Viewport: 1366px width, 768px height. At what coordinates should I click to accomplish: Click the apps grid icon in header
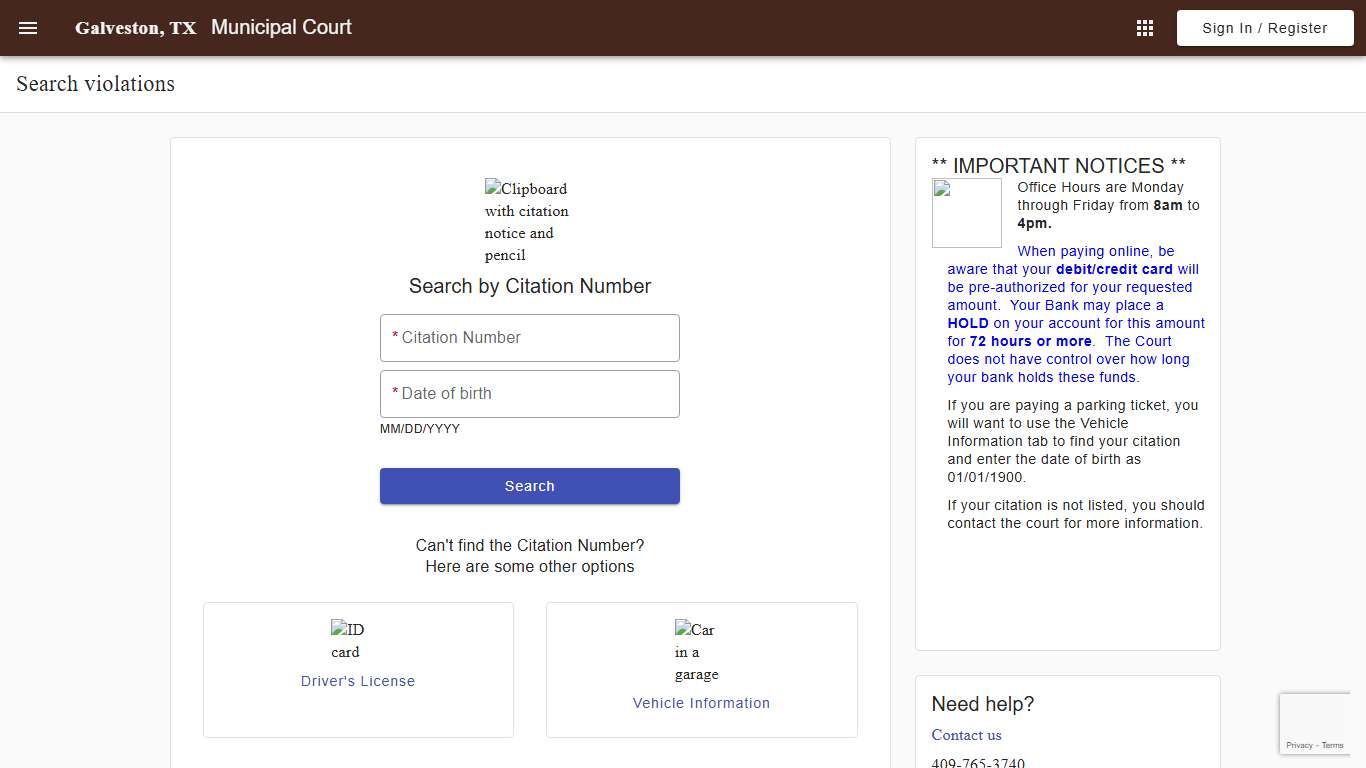(1144, 27)
